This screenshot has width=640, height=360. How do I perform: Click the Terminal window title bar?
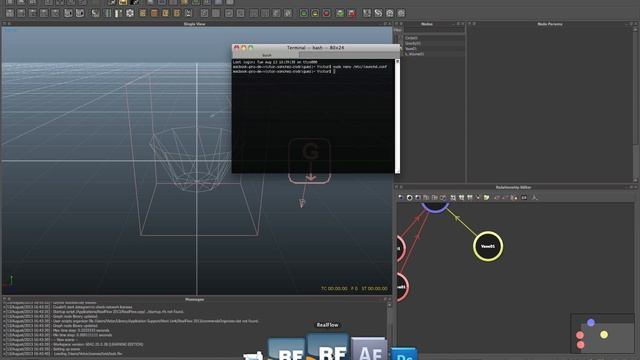(316, 48)
